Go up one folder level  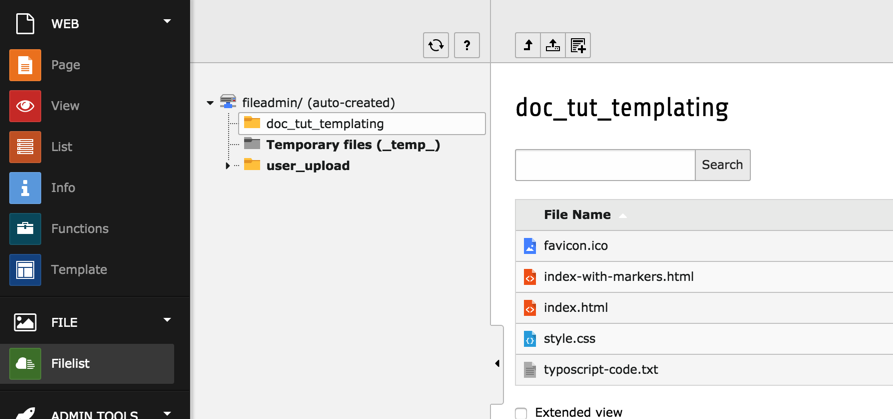coord(528,45)
